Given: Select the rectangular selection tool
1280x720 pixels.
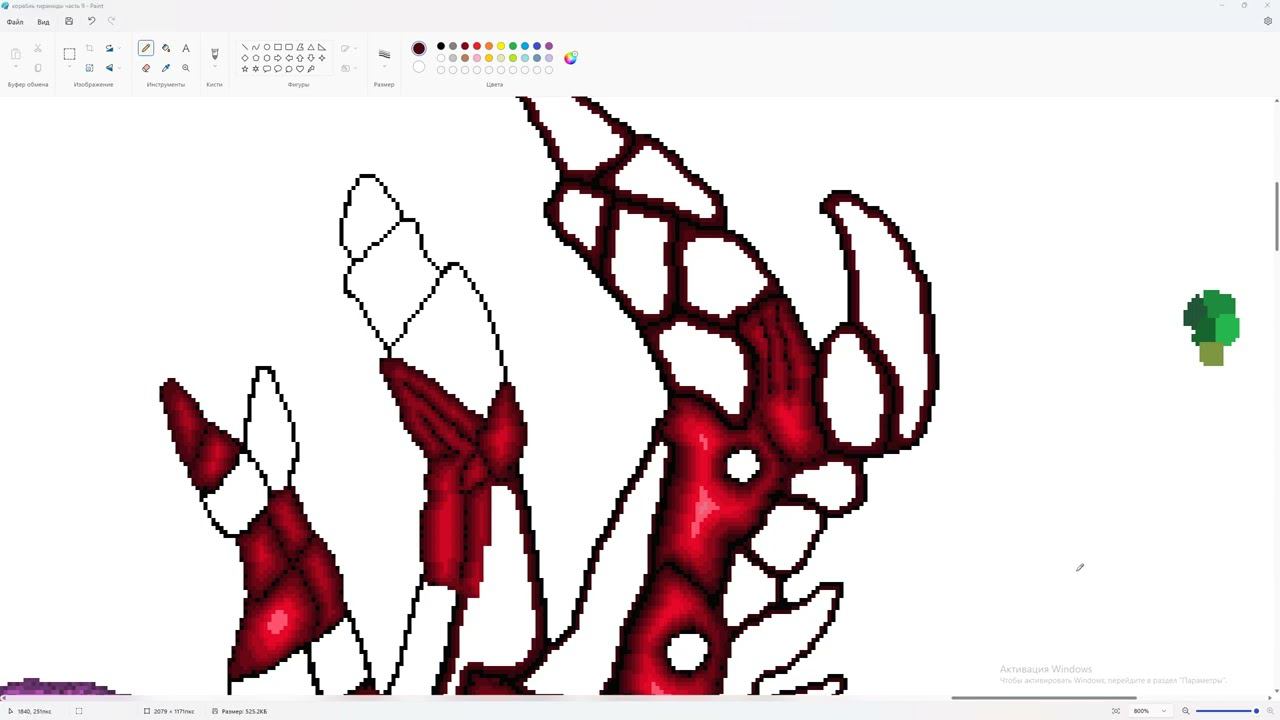Looking at the screenshot, I should [69, 54].
